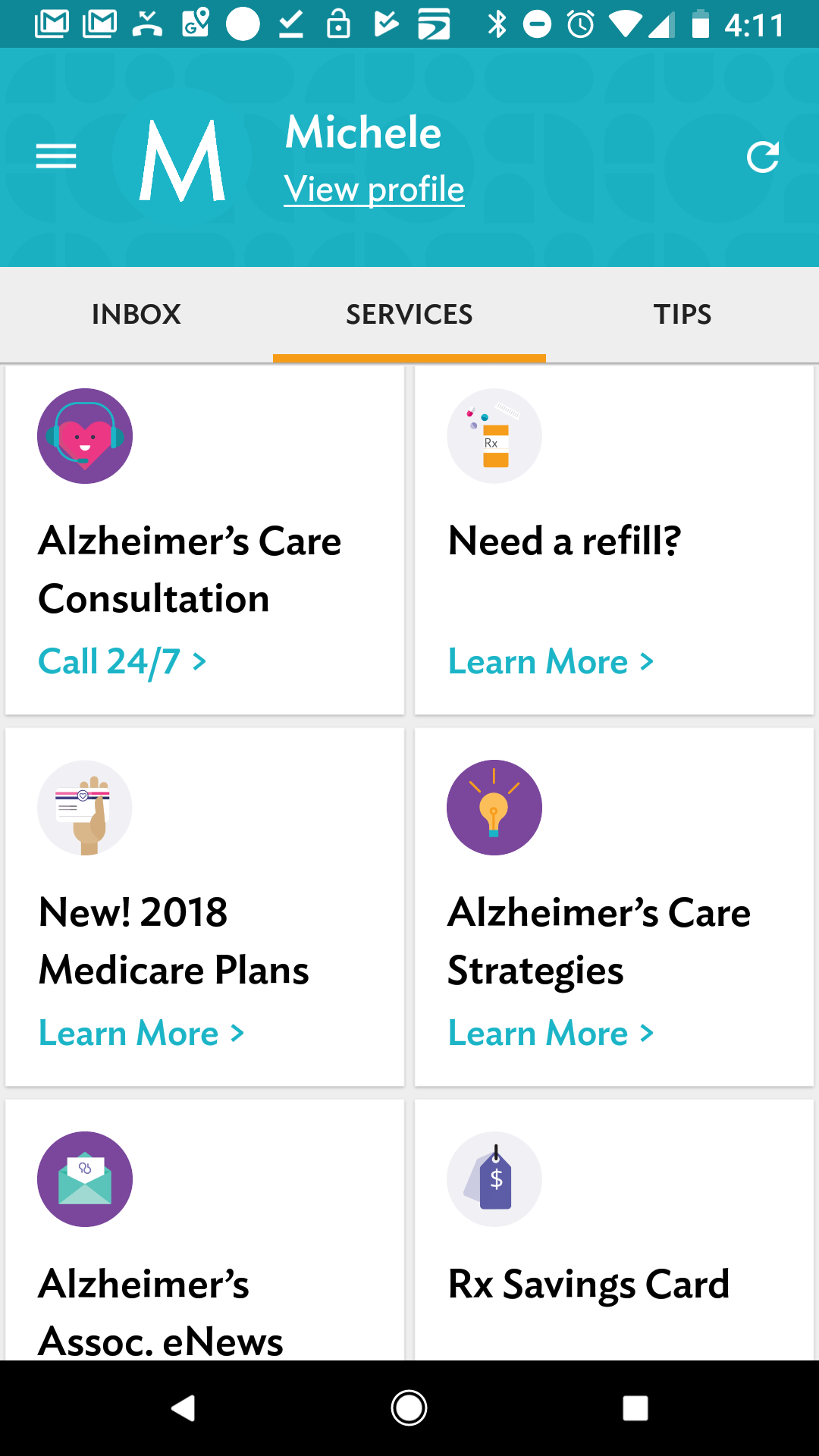Switch to the TIPS tab
This screenshot has height=1456, width=819.
point(682,315)
